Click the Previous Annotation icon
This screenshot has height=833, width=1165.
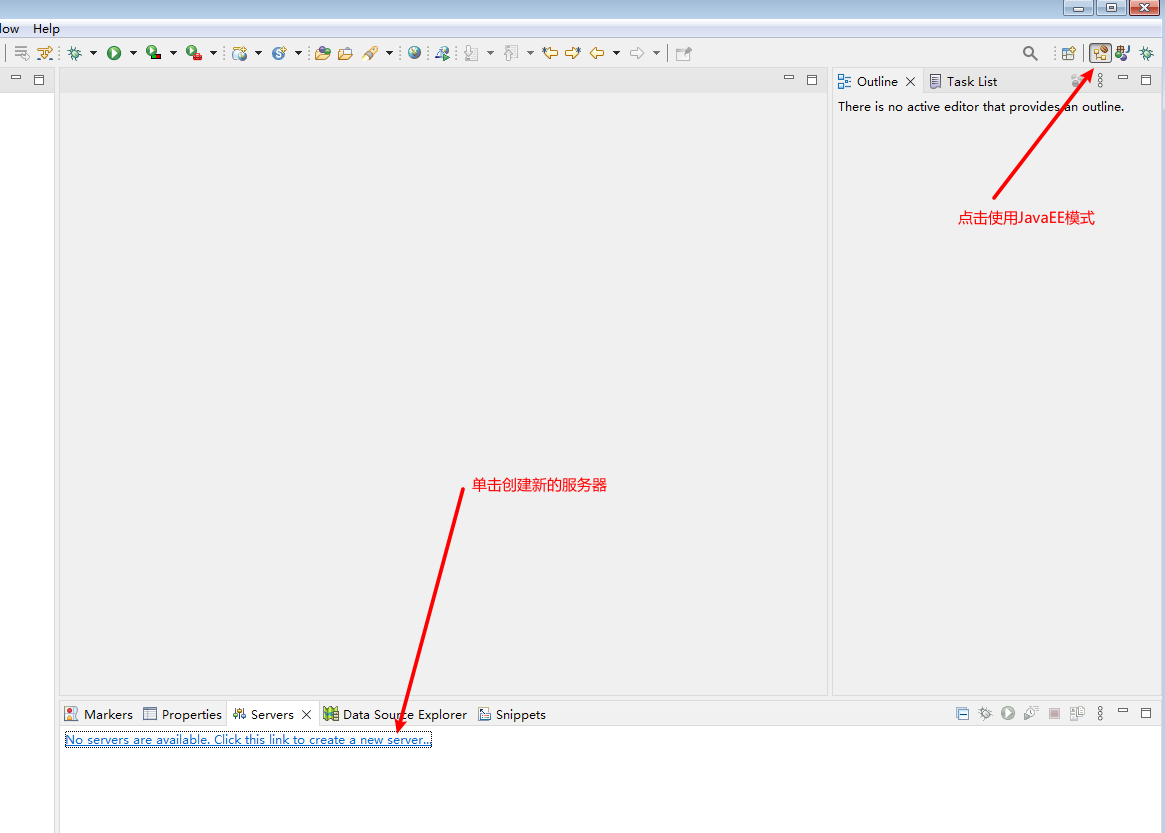click(511, 53)
